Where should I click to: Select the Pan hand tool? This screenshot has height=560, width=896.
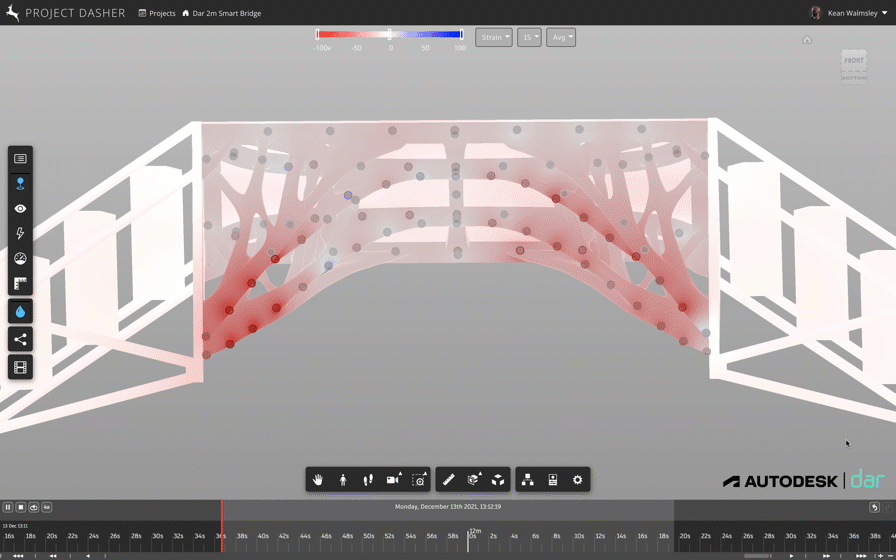[x=318, y=480]
